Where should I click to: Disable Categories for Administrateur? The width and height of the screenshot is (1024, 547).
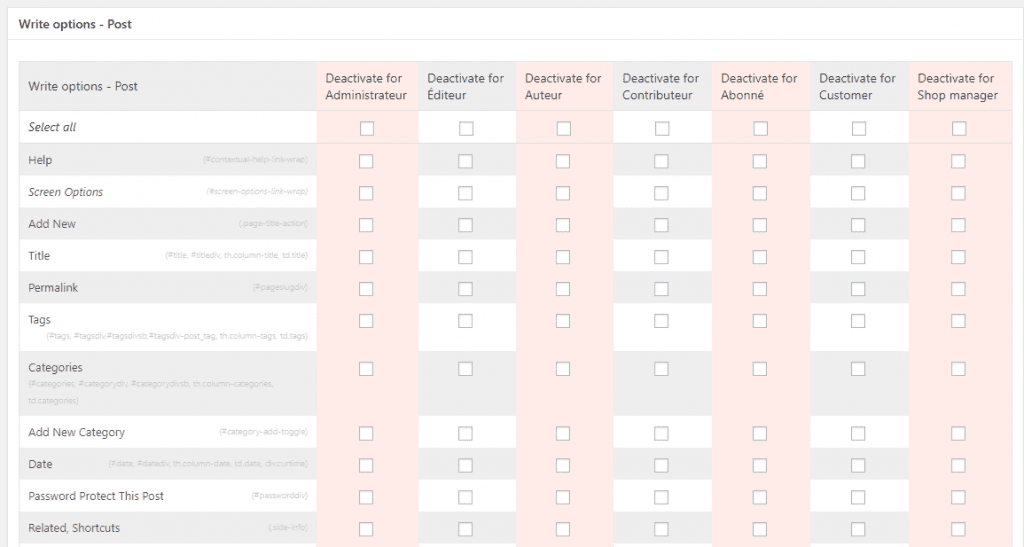(366, 369)
